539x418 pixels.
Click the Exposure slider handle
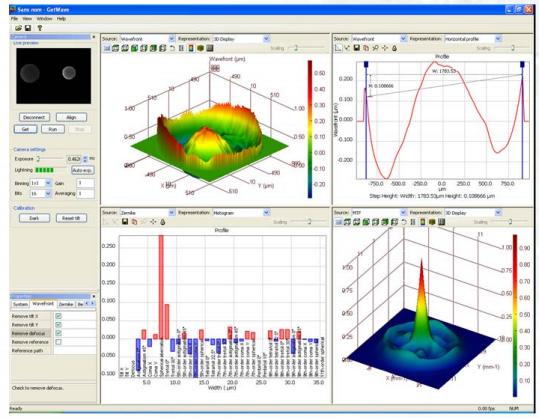pyautogui.click(x=38, y=159)
